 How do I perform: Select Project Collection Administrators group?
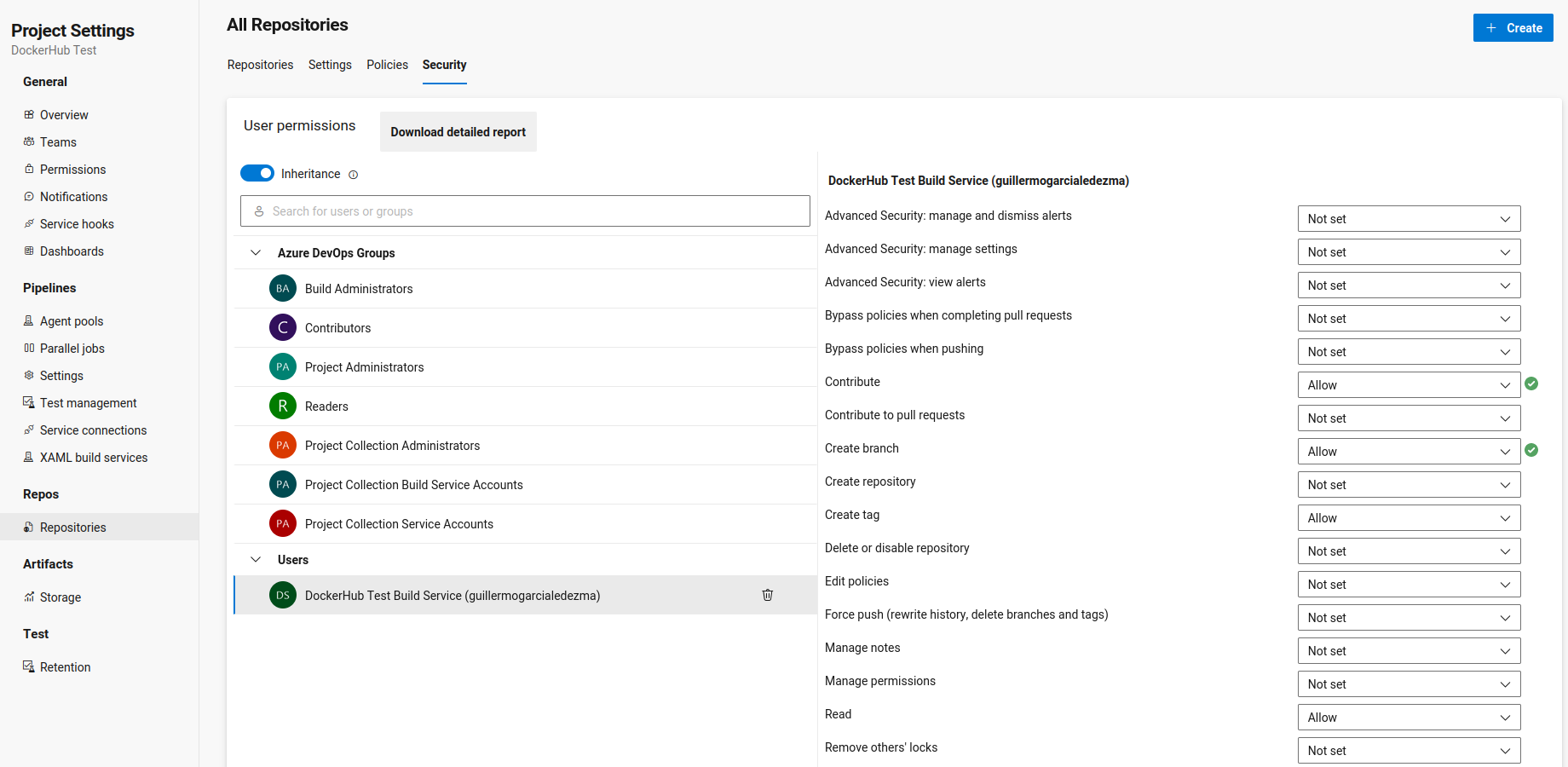pos(392,446)
